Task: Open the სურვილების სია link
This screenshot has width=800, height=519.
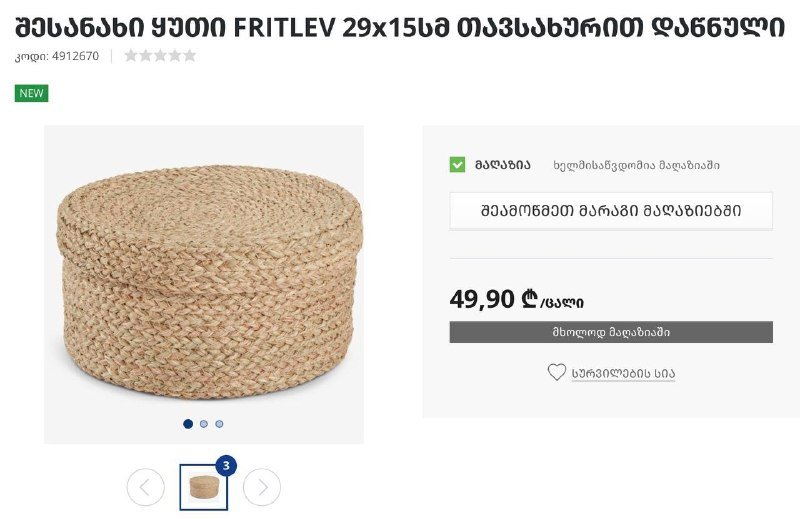Action: click(623, 373)
